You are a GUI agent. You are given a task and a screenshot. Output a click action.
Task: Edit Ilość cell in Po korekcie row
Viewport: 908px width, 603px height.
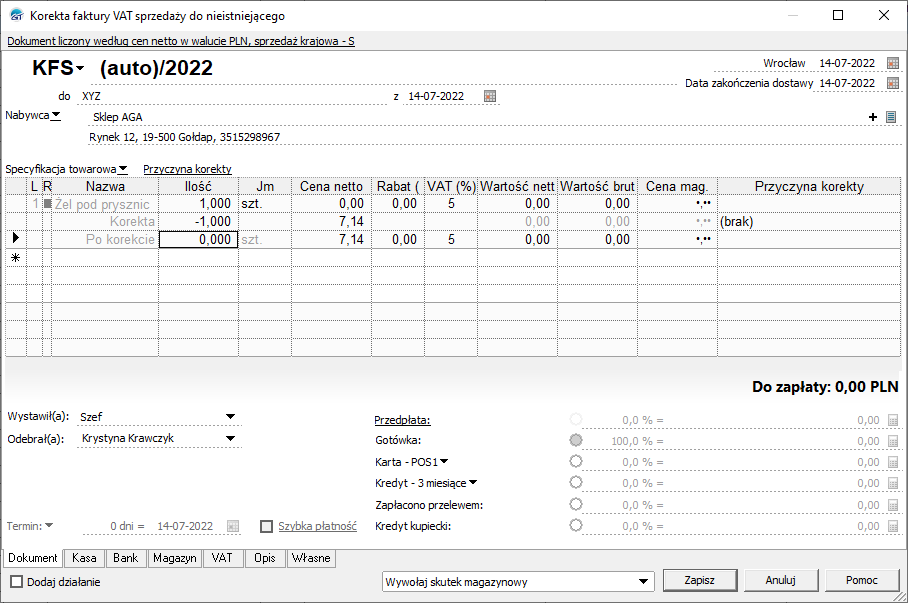point(198,239)
